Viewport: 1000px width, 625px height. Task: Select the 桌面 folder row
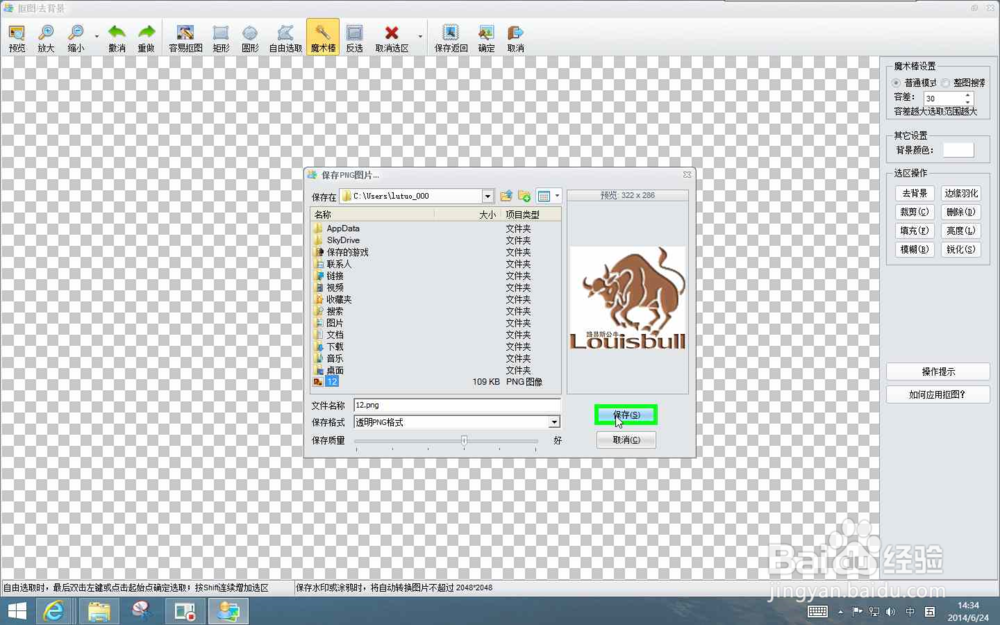[436, 371]
